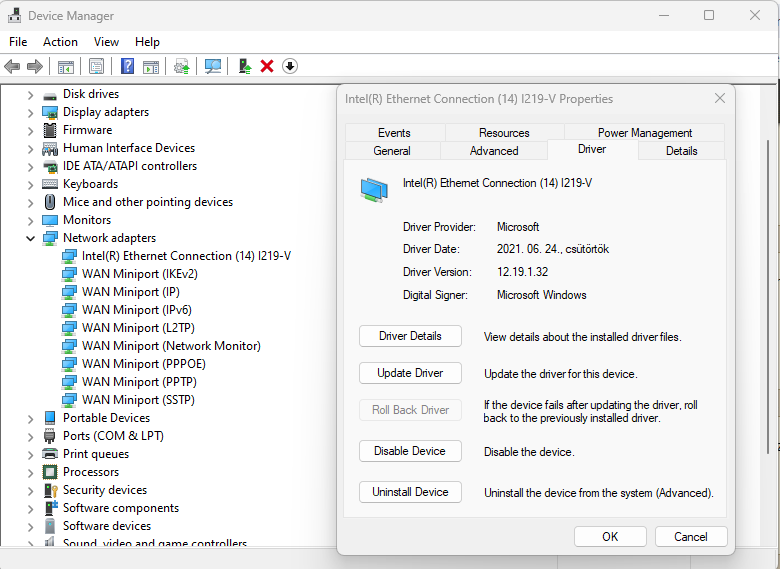Viewport: 780px width, 569px height.
Task: Click the Security devices key icon
Action: (x=51, y=490)
